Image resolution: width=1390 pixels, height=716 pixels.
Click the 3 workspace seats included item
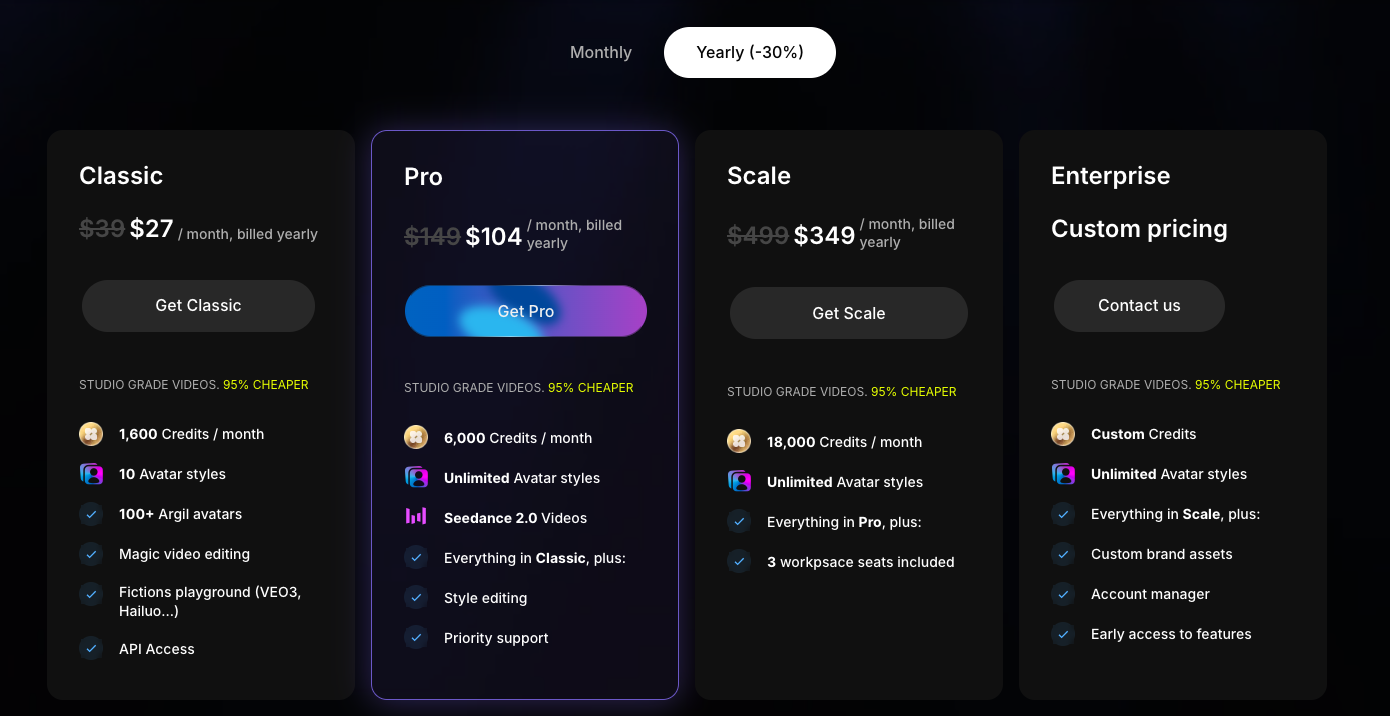(x=861, y=562)
